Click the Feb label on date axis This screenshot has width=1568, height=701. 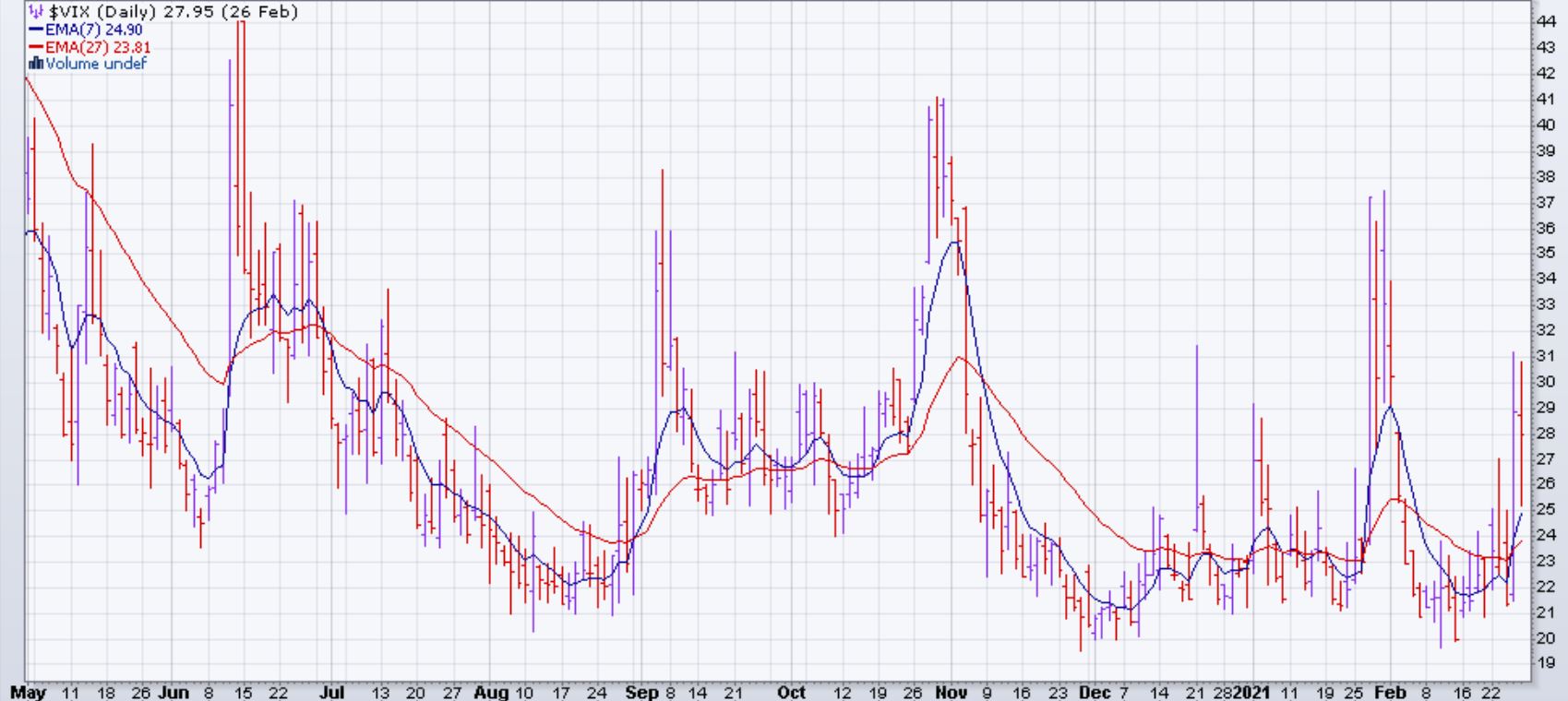pyautogui.click(x=1390, y=692)
